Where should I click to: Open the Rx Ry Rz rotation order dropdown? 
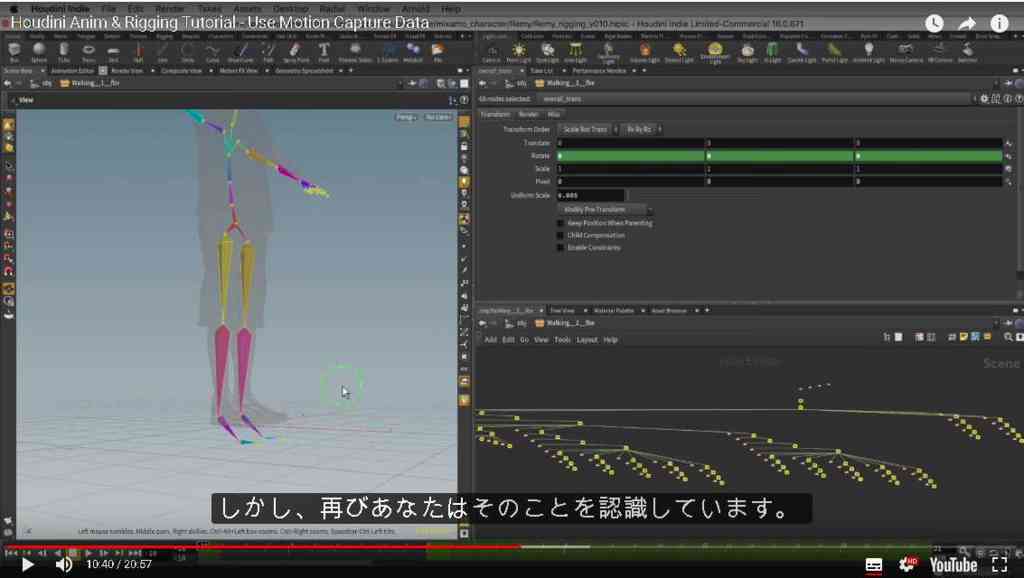pyautogui.click(x=642, y=129)
